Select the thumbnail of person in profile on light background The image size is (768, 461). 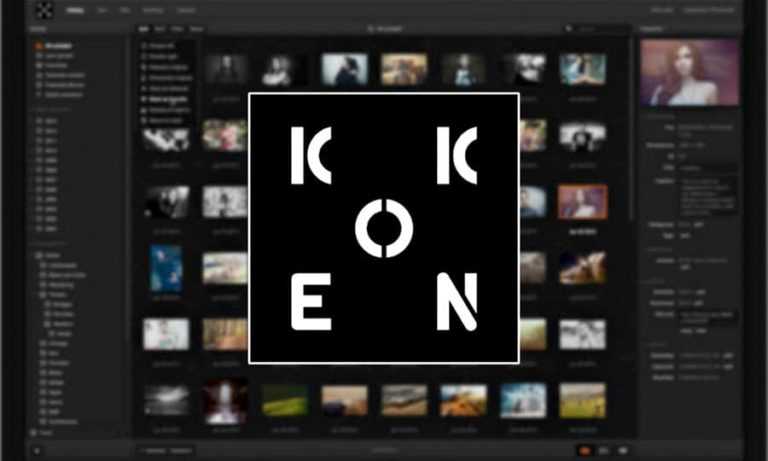tap(344, 70)
